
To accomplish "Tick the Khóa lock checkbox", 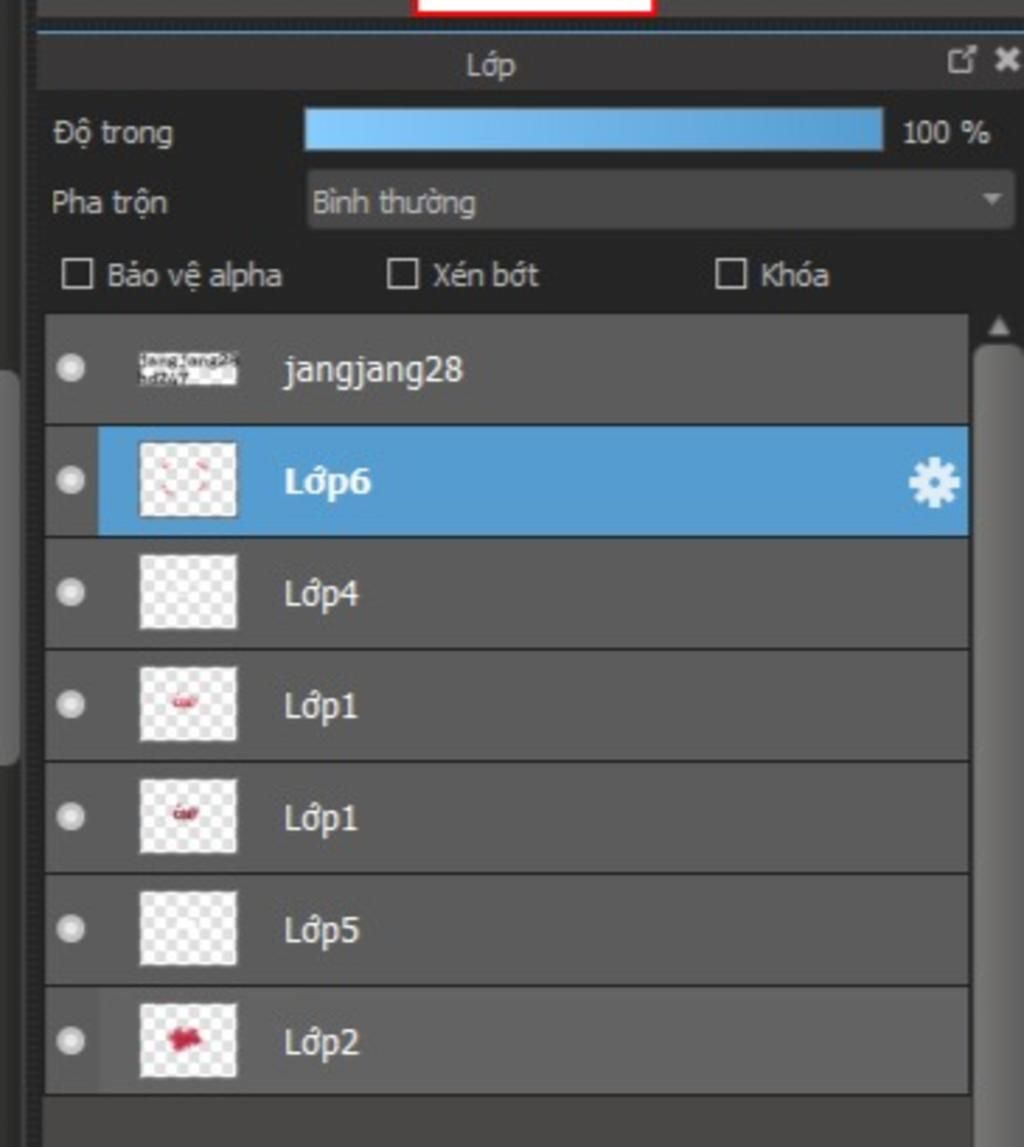I will (731, 274).
